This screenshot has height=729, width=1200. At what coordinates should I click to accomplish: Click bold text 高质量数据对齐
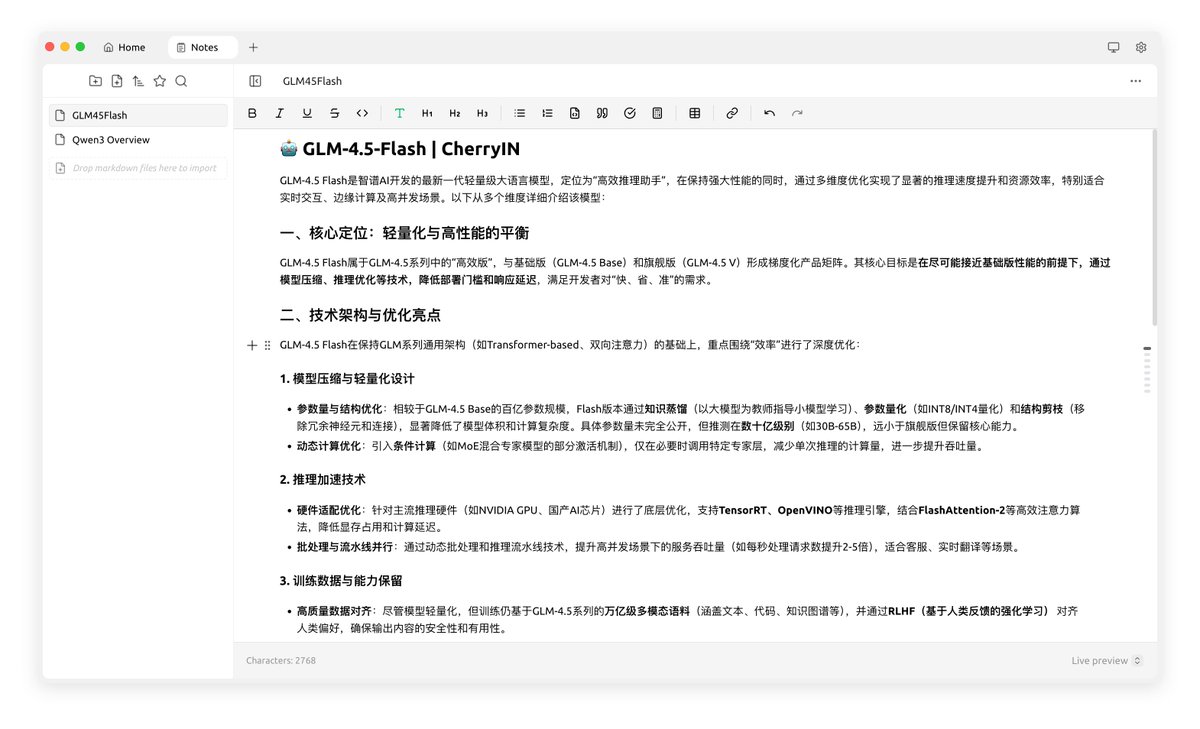pyautogui.click(x=335, y=610)
